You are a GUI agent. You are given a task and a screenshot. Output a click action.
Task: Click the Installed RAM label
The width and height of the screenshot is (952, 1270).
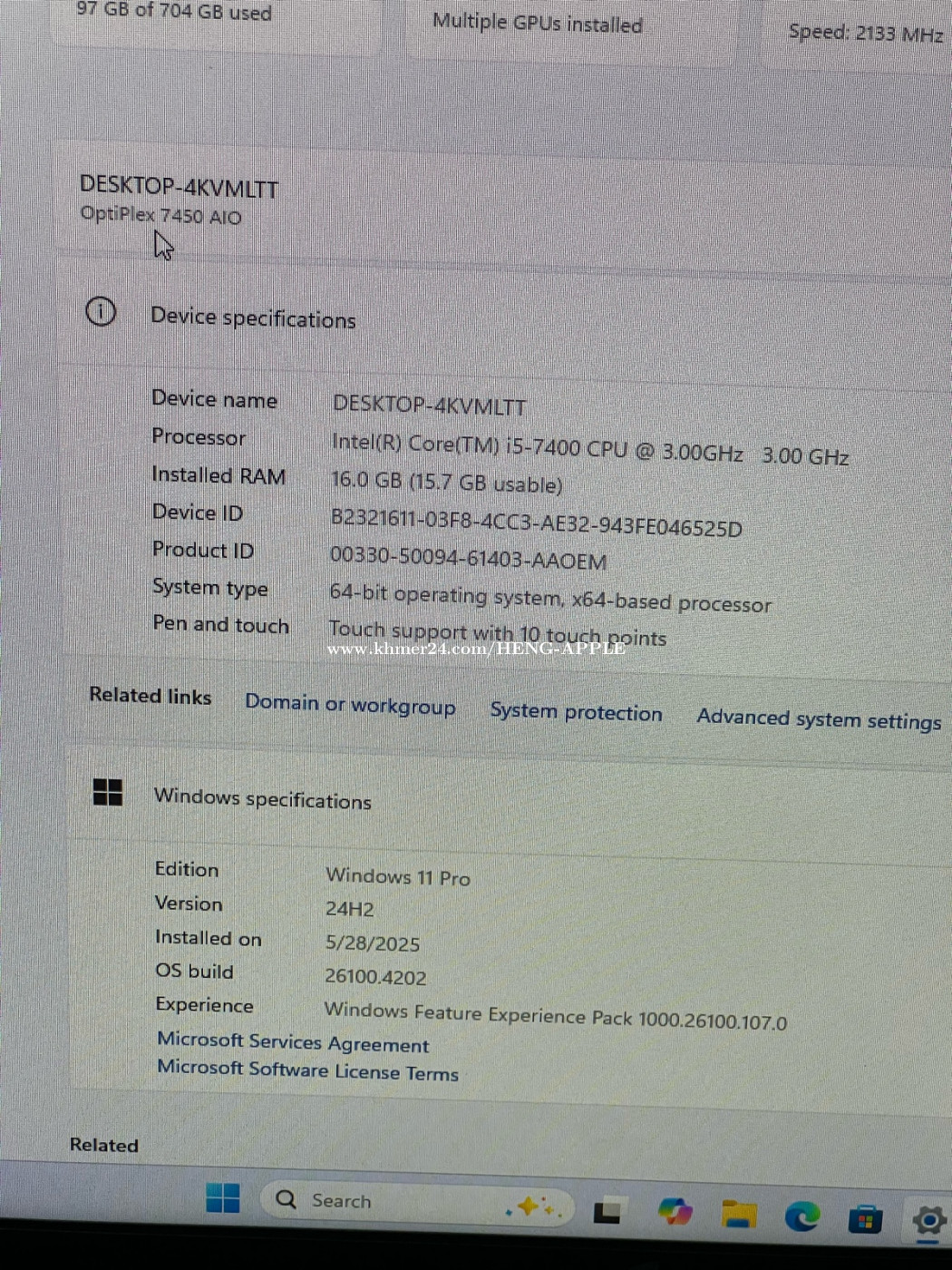[219, 475]
